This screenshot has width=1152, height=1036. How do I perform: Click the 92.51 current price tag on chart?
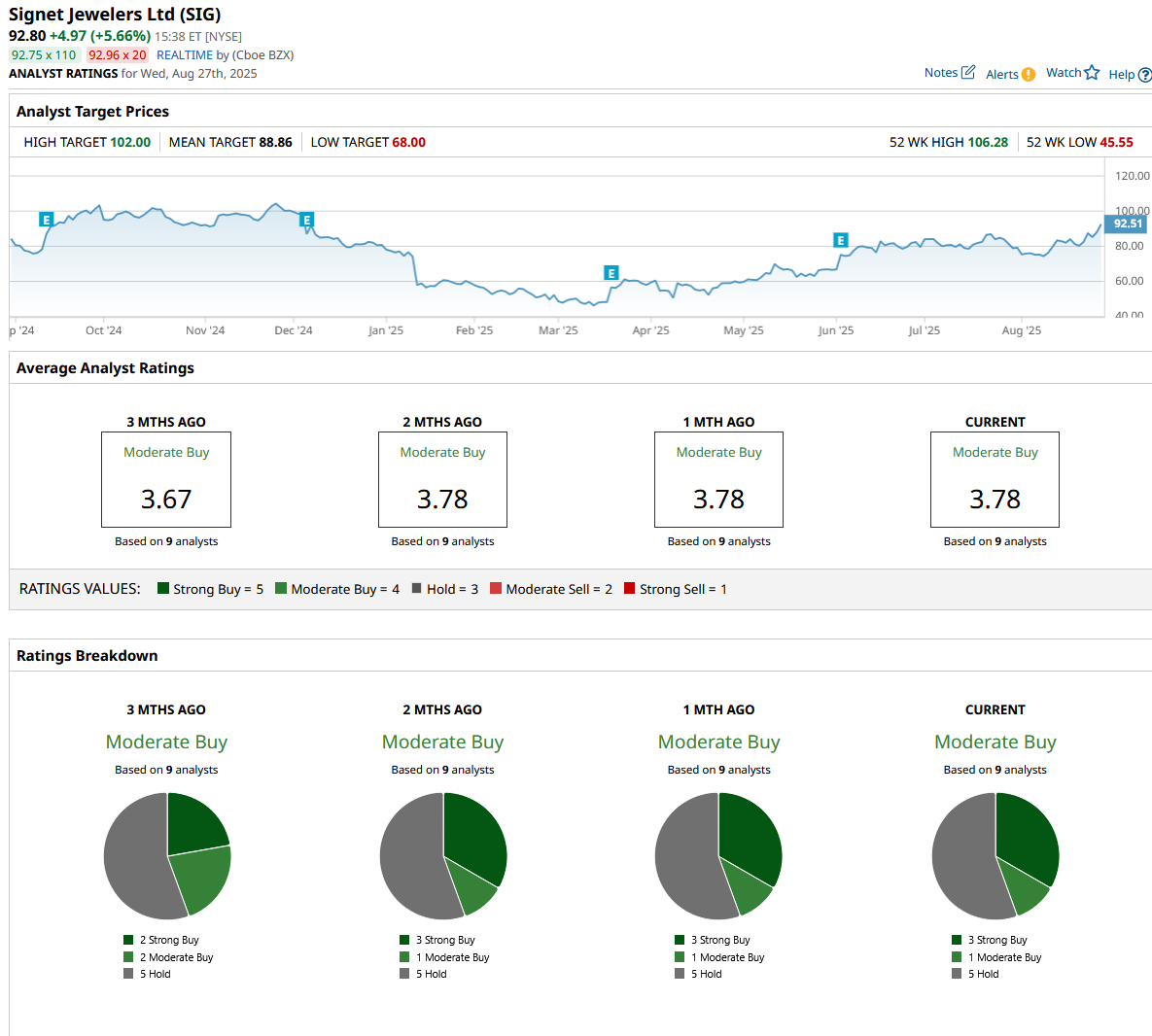(x=1127, y=224)
